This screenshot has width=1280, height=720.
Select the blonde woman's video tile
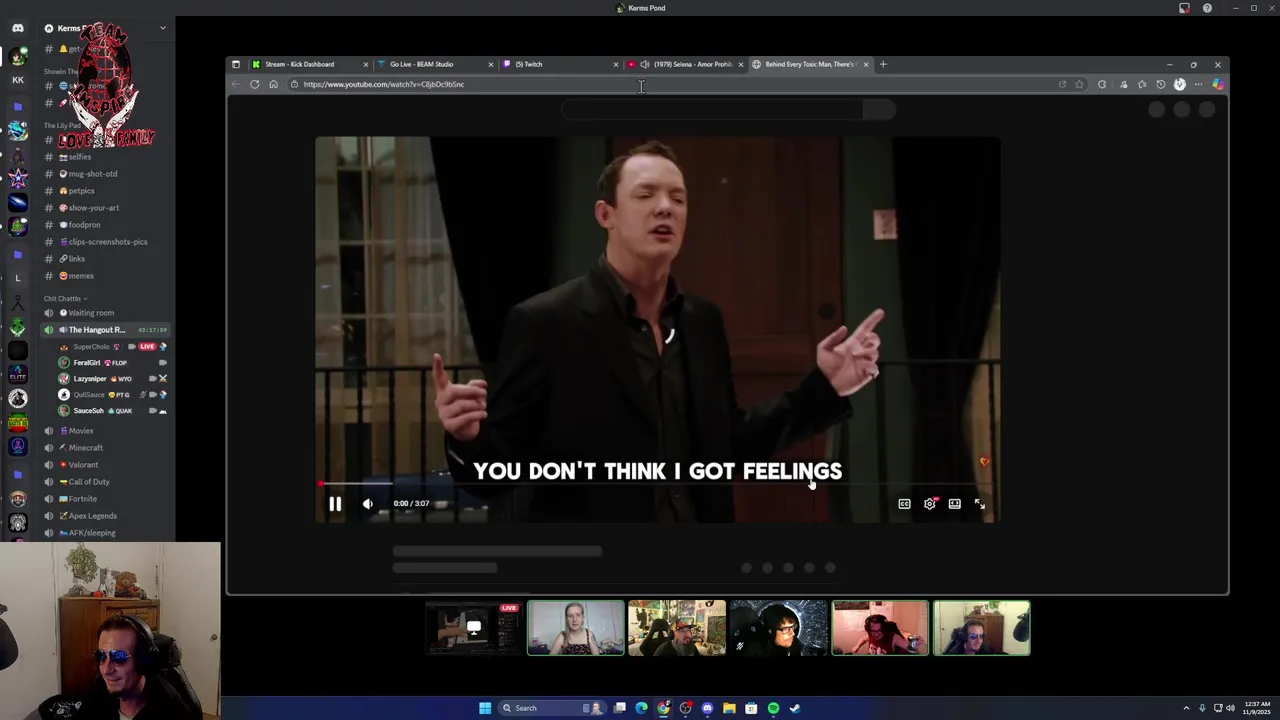click(x=576, y=628)
